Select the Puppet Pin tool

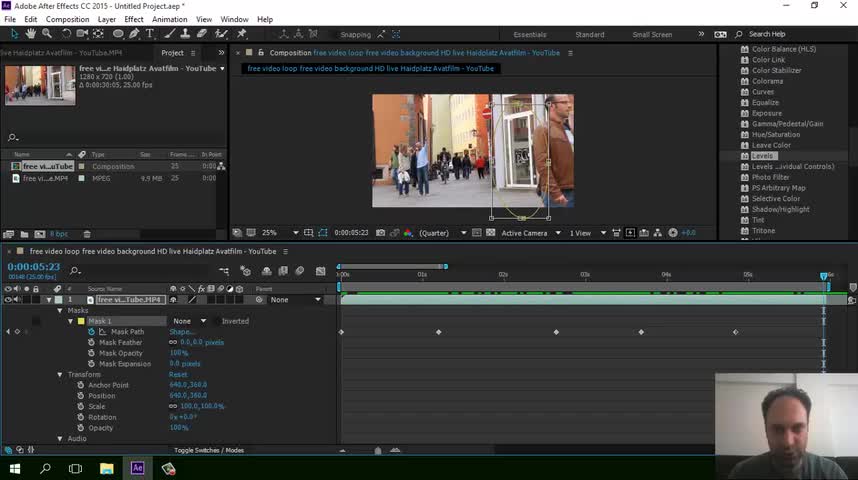pyautogui.click(x=241, y=34)
